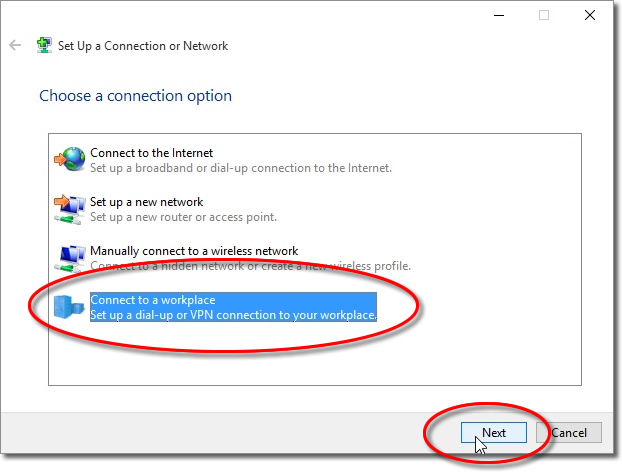Pick the broadband or dial-up description line
The width and height of the screenshot is (622, 472).
pos(241,168)
